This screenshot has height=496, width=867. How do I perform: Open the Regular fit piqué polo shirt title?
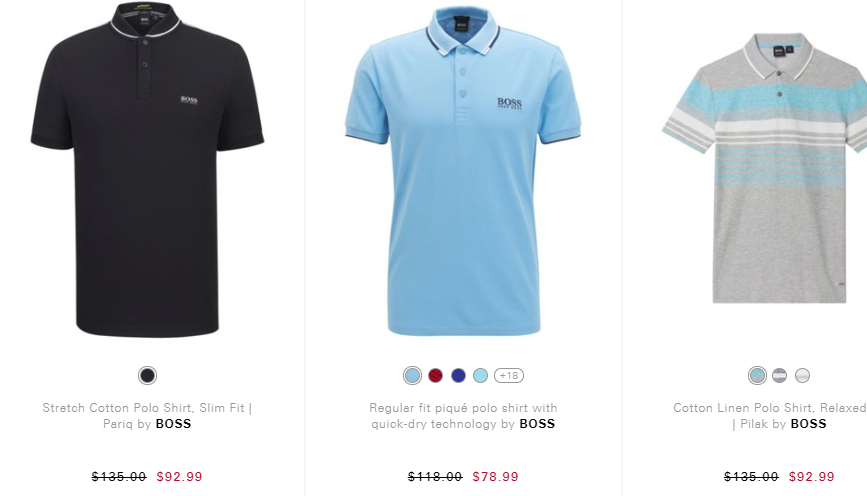[x=463, y=416]
